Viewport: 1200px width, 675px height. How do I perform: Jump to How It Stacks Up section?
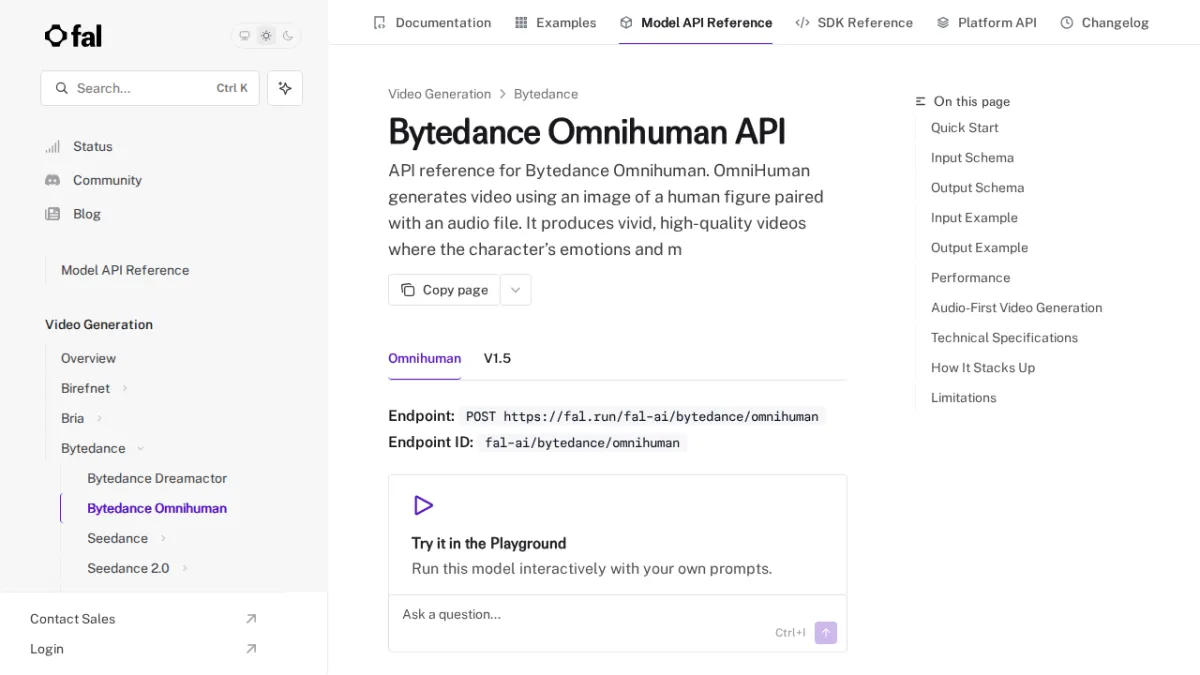[x=983, y=368]
